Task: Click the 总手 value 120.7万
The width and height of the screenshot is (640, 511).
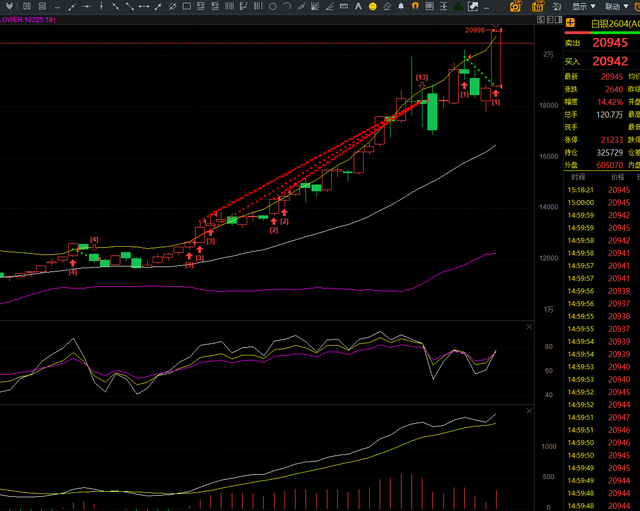Action: 609,115
